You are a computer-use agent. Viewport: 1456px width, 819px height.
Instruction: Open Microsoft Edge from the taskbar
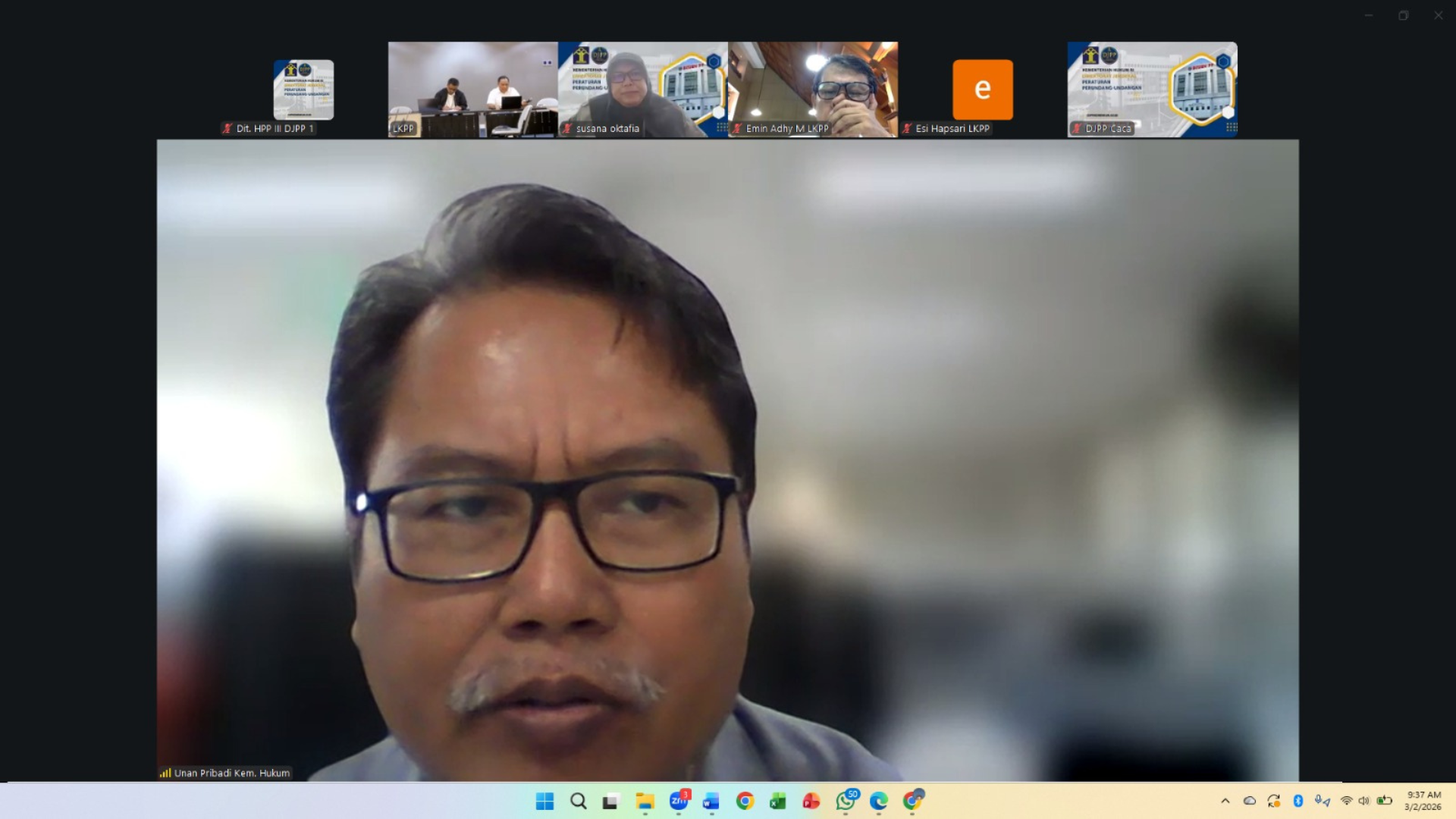tap(879, 802)
